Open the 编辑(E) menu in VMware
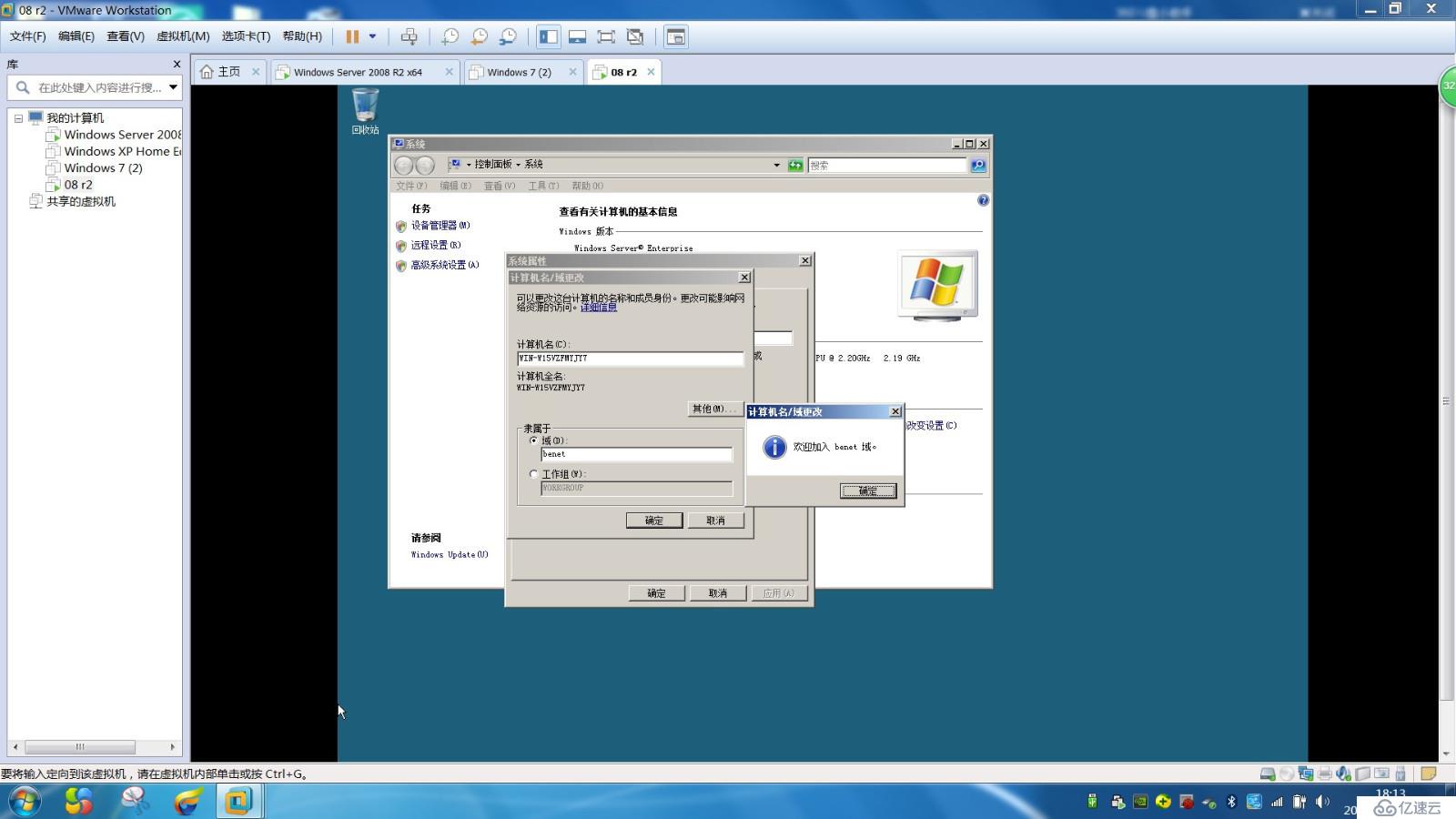Screen dimensions: 1456x819 [x=76, y=36]
